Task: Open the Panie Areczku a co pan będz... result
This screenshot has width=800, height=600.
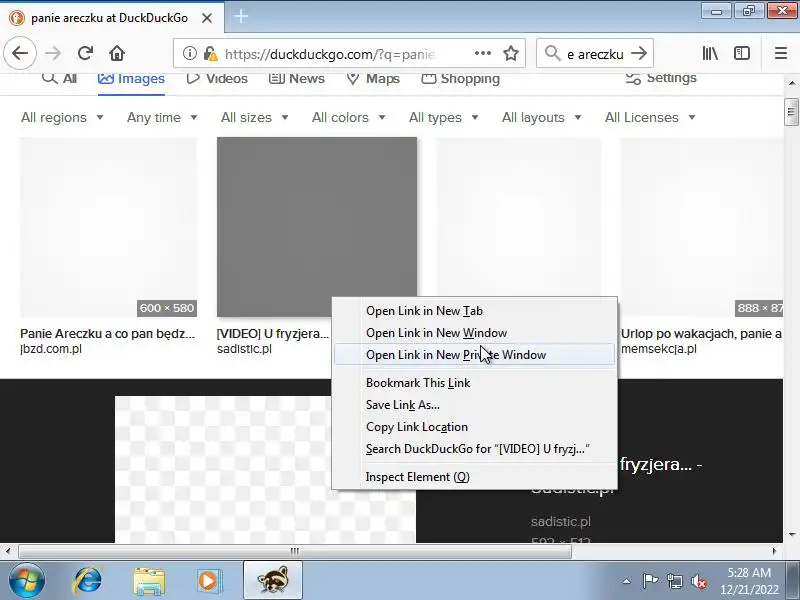Action: click(108, 334)
